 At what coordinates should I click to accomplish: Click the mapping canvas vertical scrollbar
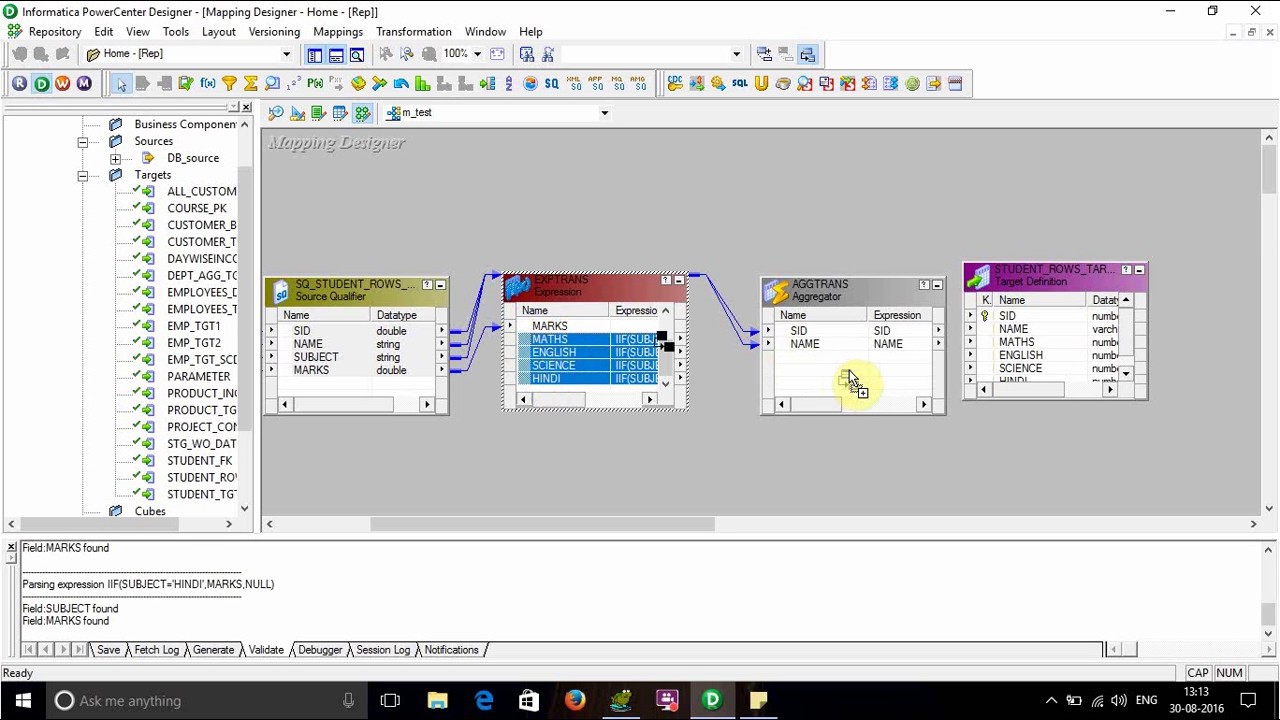click(1269, 323)
